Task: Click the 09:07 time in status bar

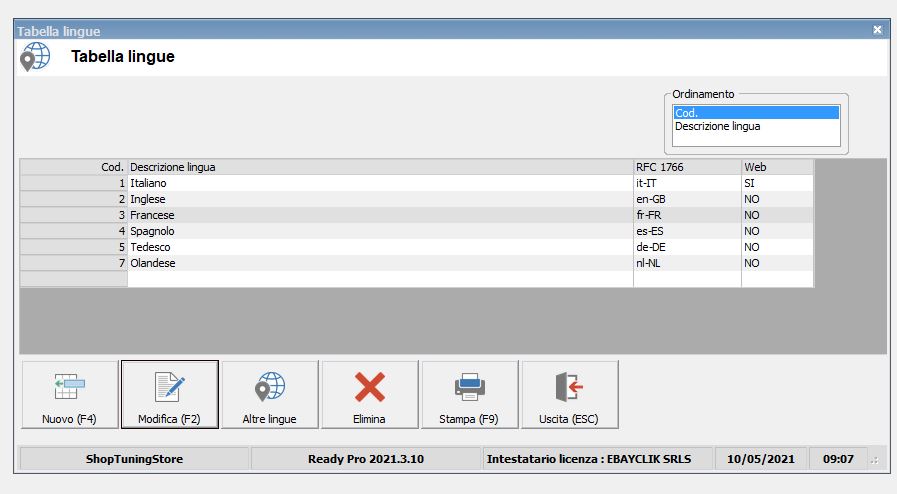Action: [838, 459]
